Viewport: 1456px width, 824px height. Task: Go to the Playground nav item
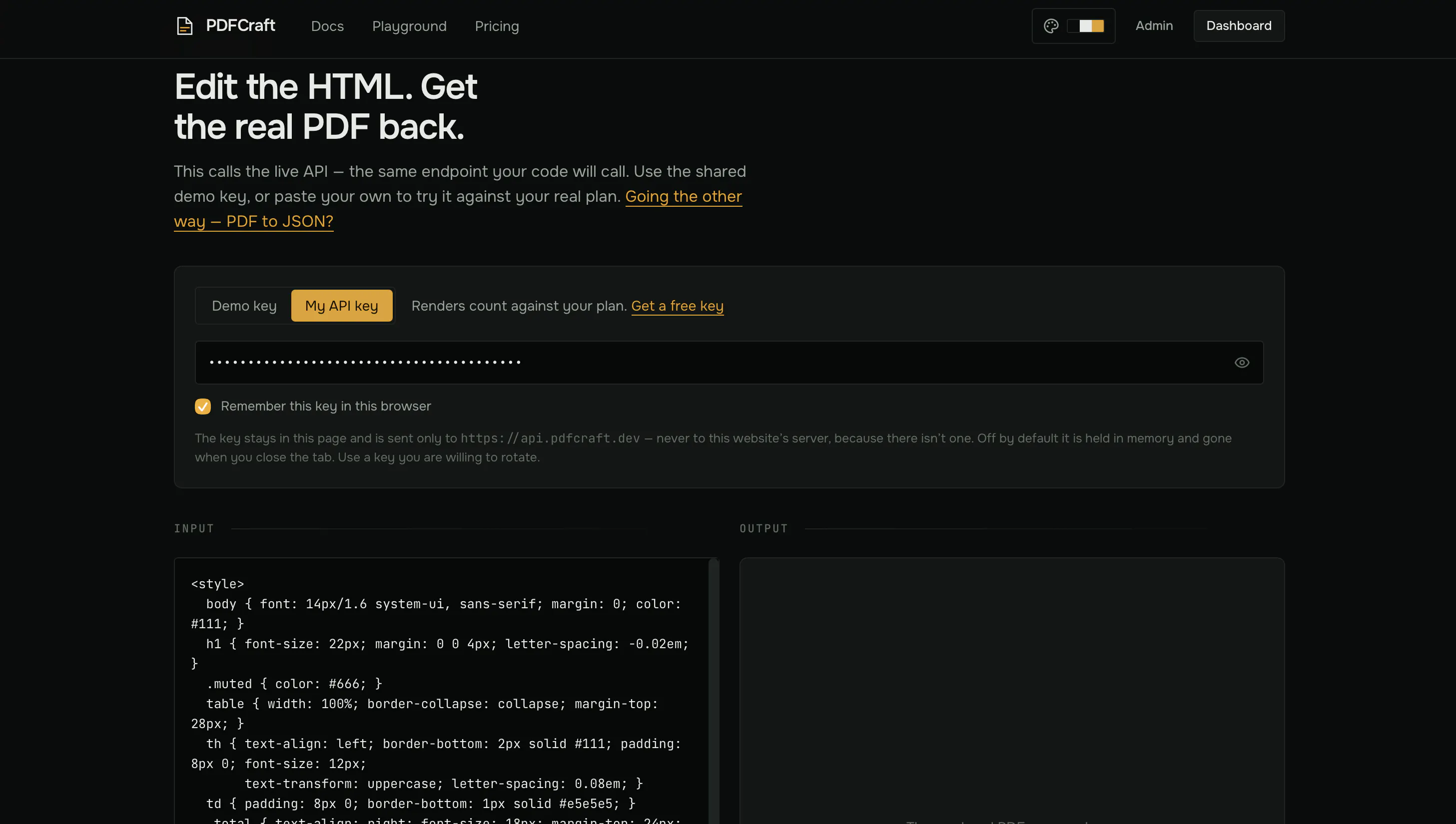pos(409,26)
